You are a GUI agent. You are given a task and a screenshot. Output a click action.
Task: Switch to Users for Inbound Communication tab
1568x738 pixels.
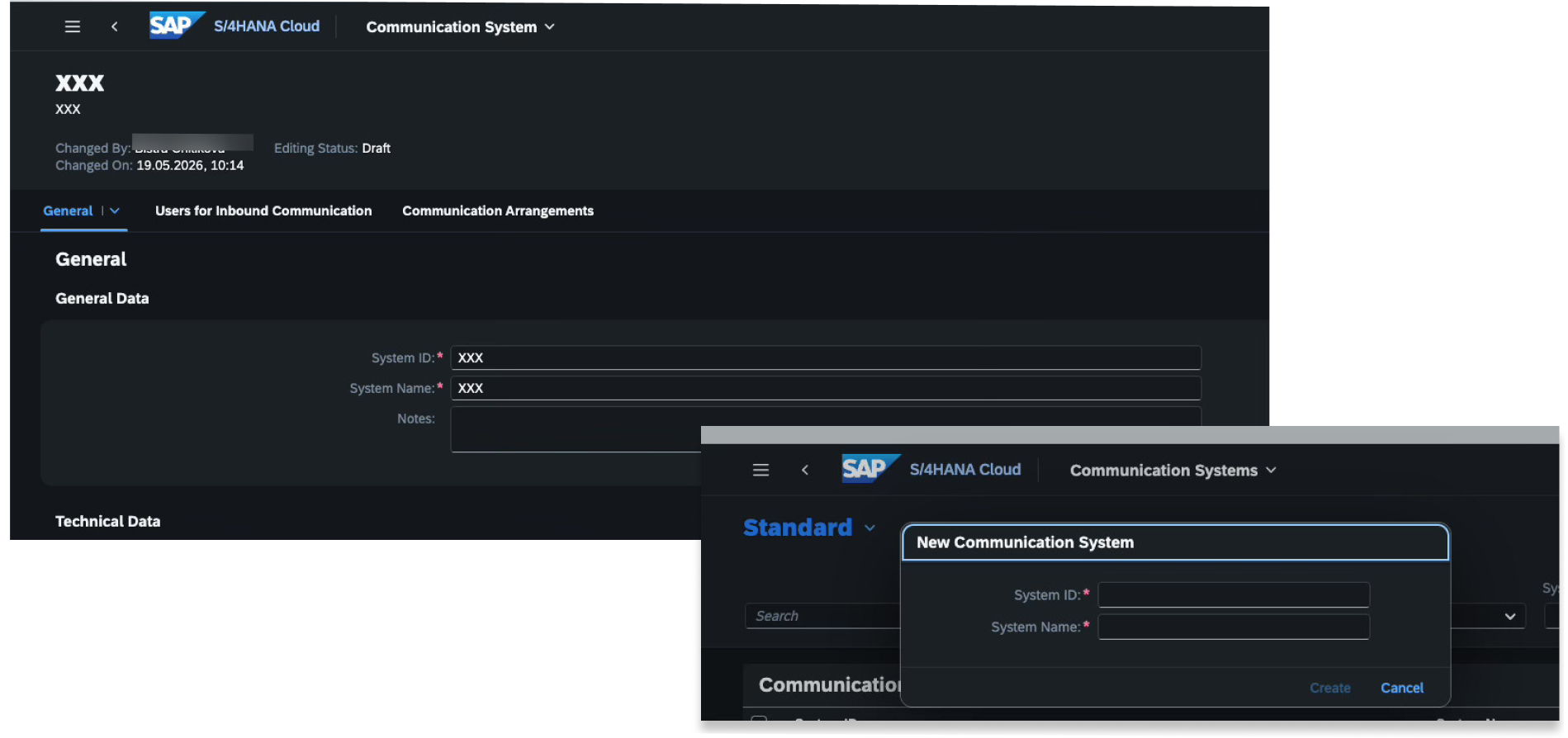[x=263, y=211]
